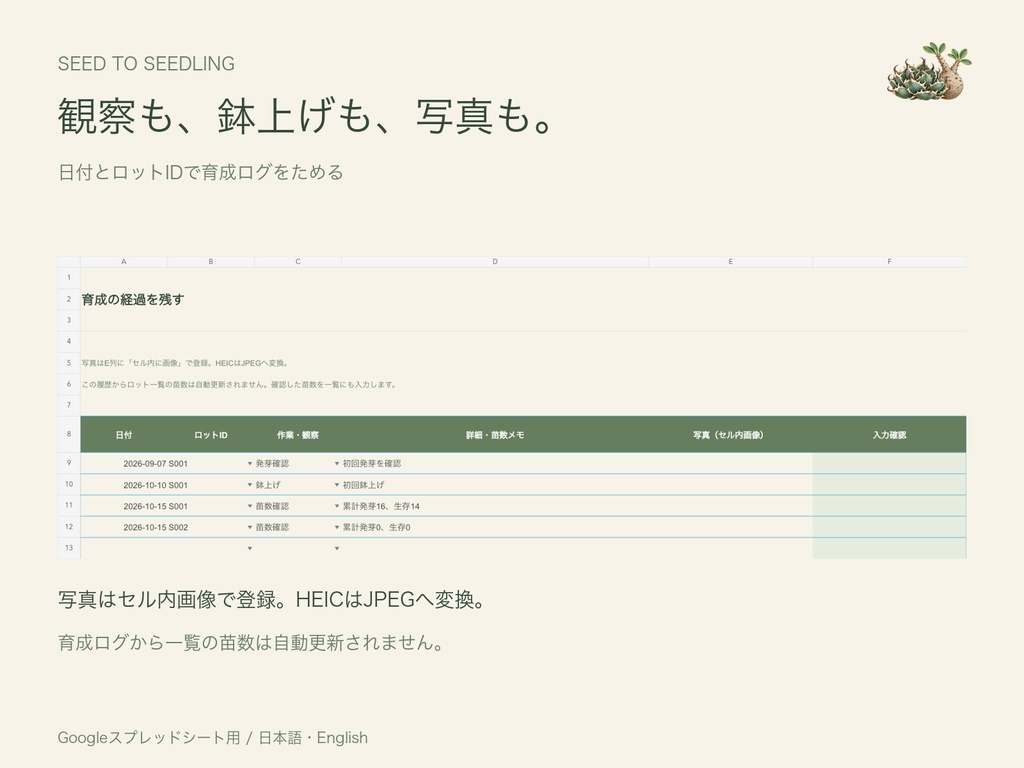Click the 作業・観察 header cell
The width and height of the screenshot is (1024, 768).
click(x=298, y=435)
